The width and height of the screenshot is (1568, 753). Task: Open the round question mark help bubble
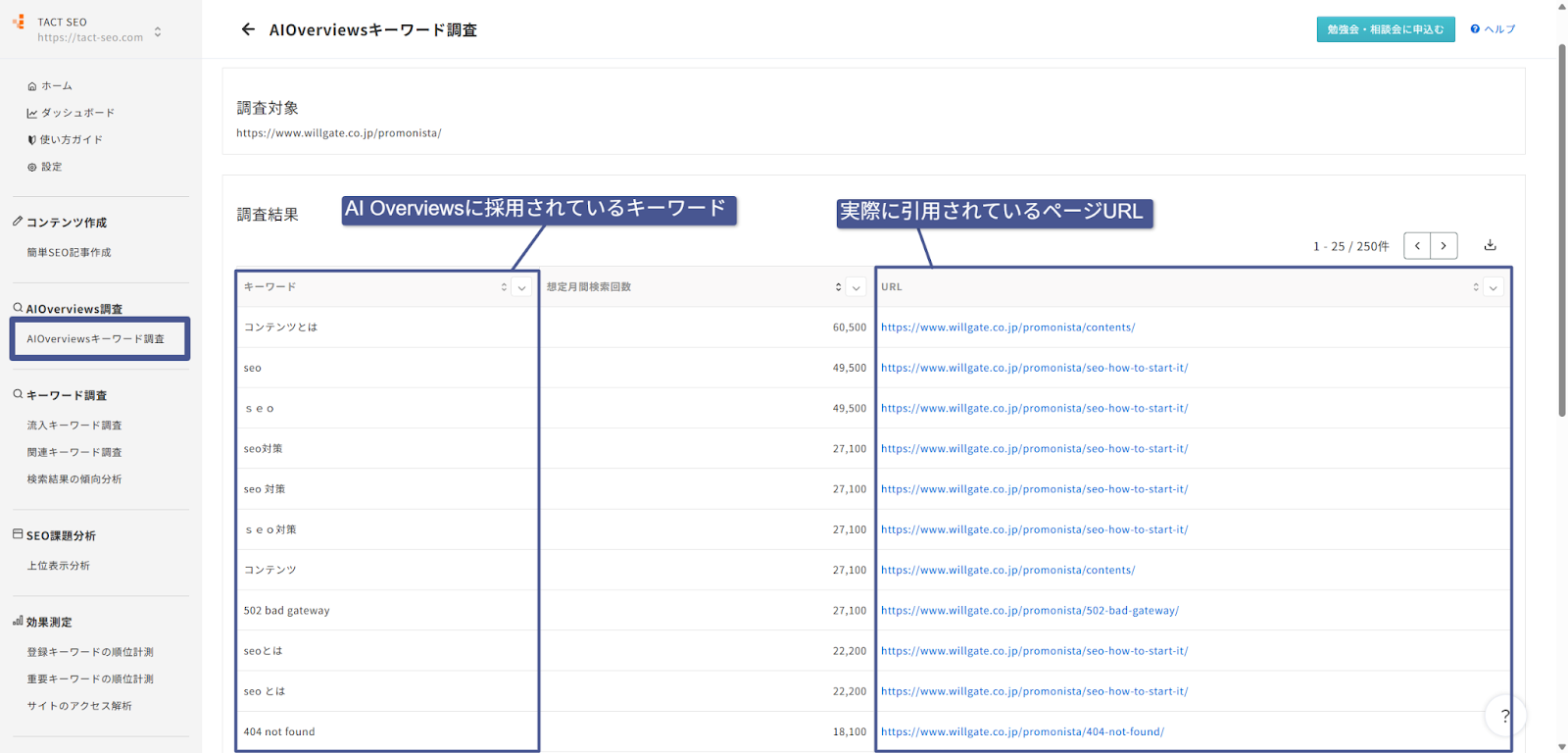pos(1504,716)
